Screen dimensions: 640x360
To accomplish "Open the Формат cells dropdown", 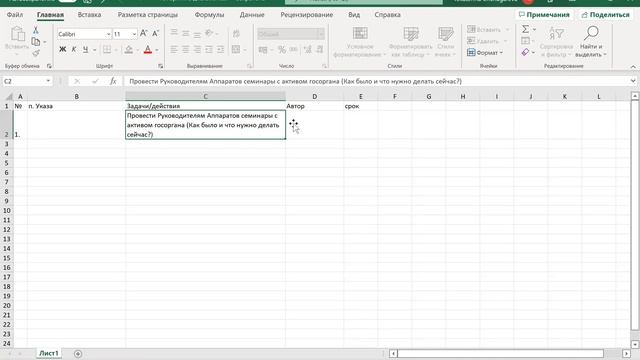I will tap(485, 53).
